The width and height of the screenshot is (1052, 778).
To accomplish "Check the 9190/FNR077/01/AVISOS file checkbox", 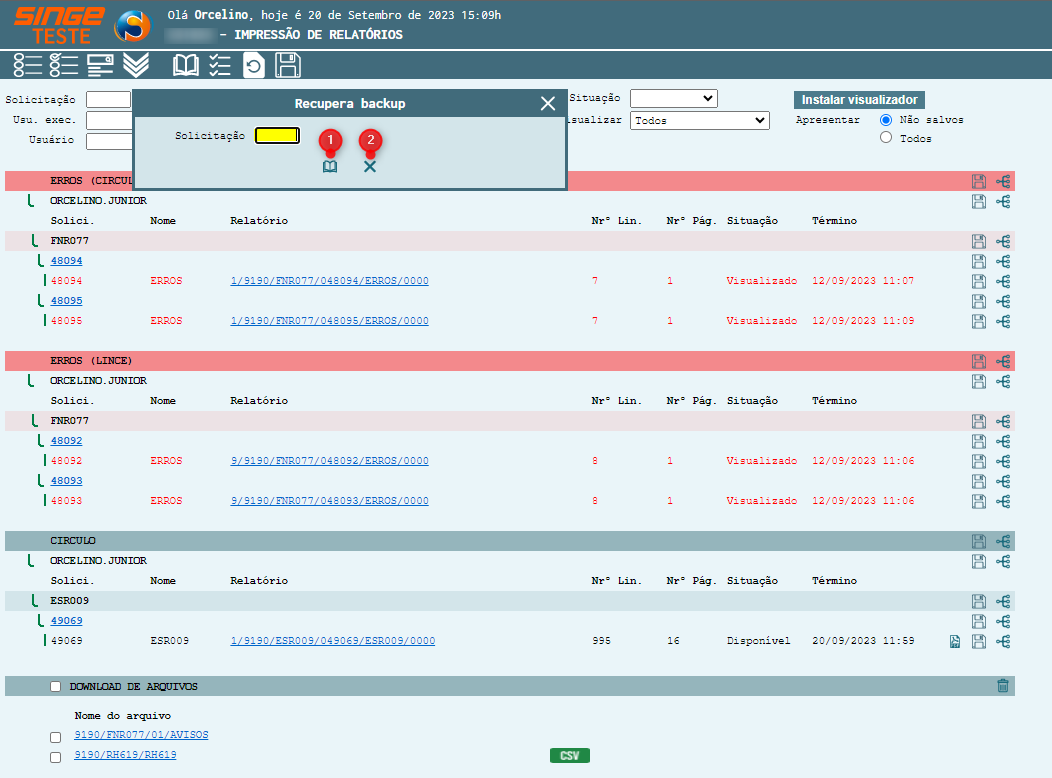I will click(56, 737).
